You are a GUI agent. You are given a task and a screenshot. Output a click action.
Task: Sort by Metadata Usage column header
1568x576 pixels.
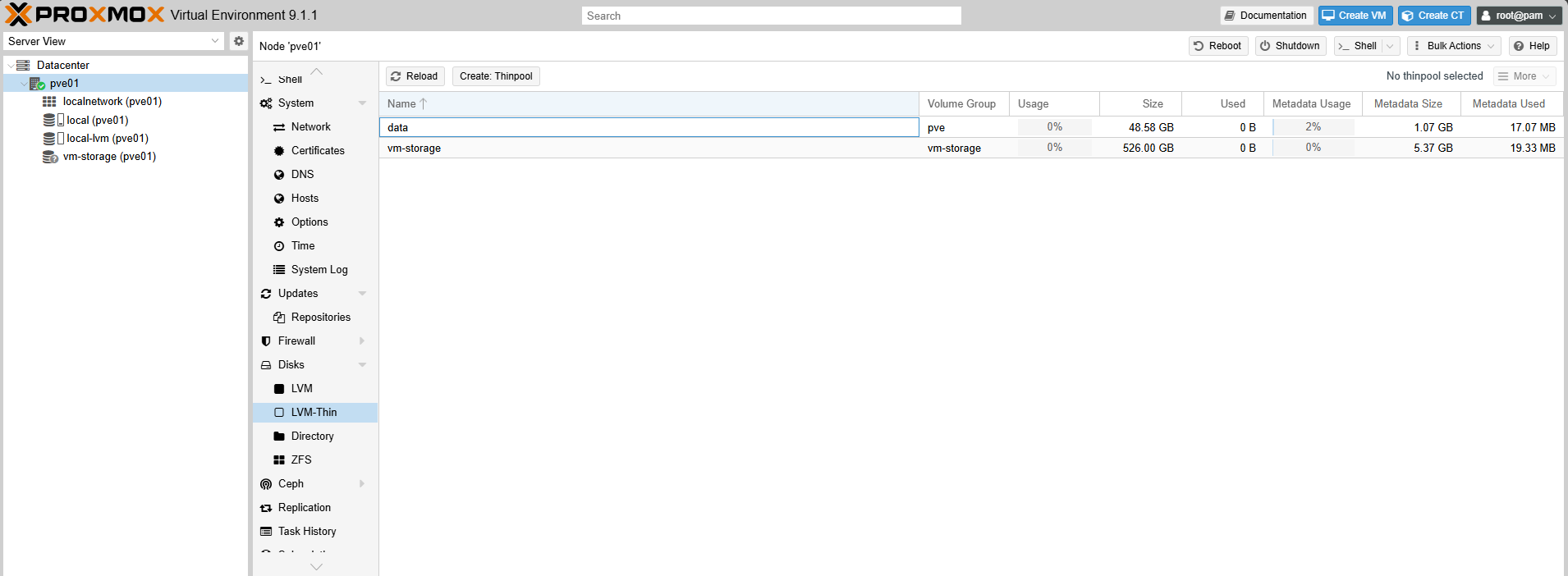(1313, 103)
